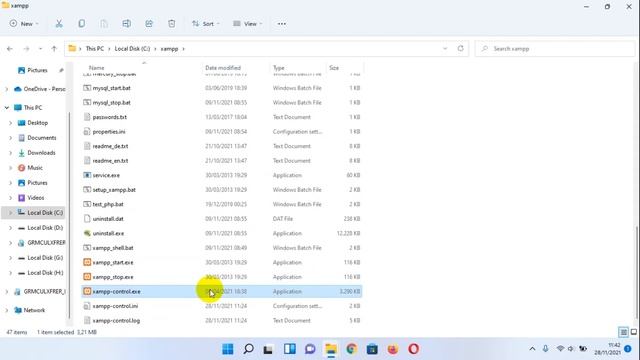Screen dimensions: 640x360
Task: Collapse This PC tree node
Action: pyautogui.click(x=7, y=108)
